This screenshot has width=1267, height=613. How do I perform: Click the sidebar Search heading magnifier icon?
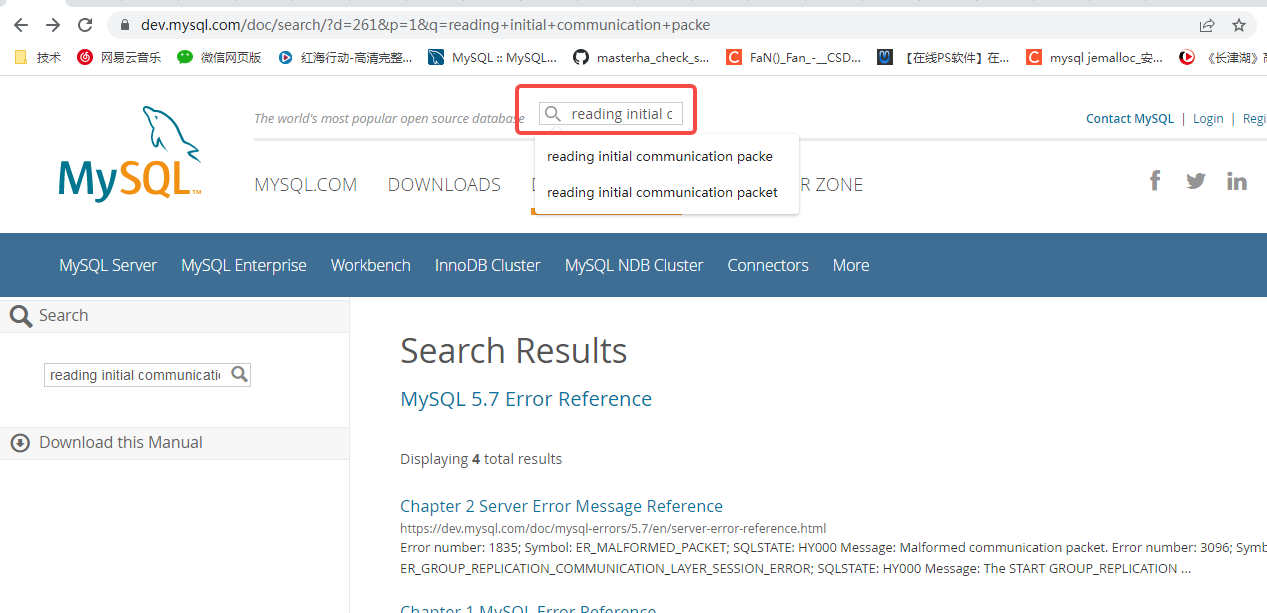(x=20, y=317)
